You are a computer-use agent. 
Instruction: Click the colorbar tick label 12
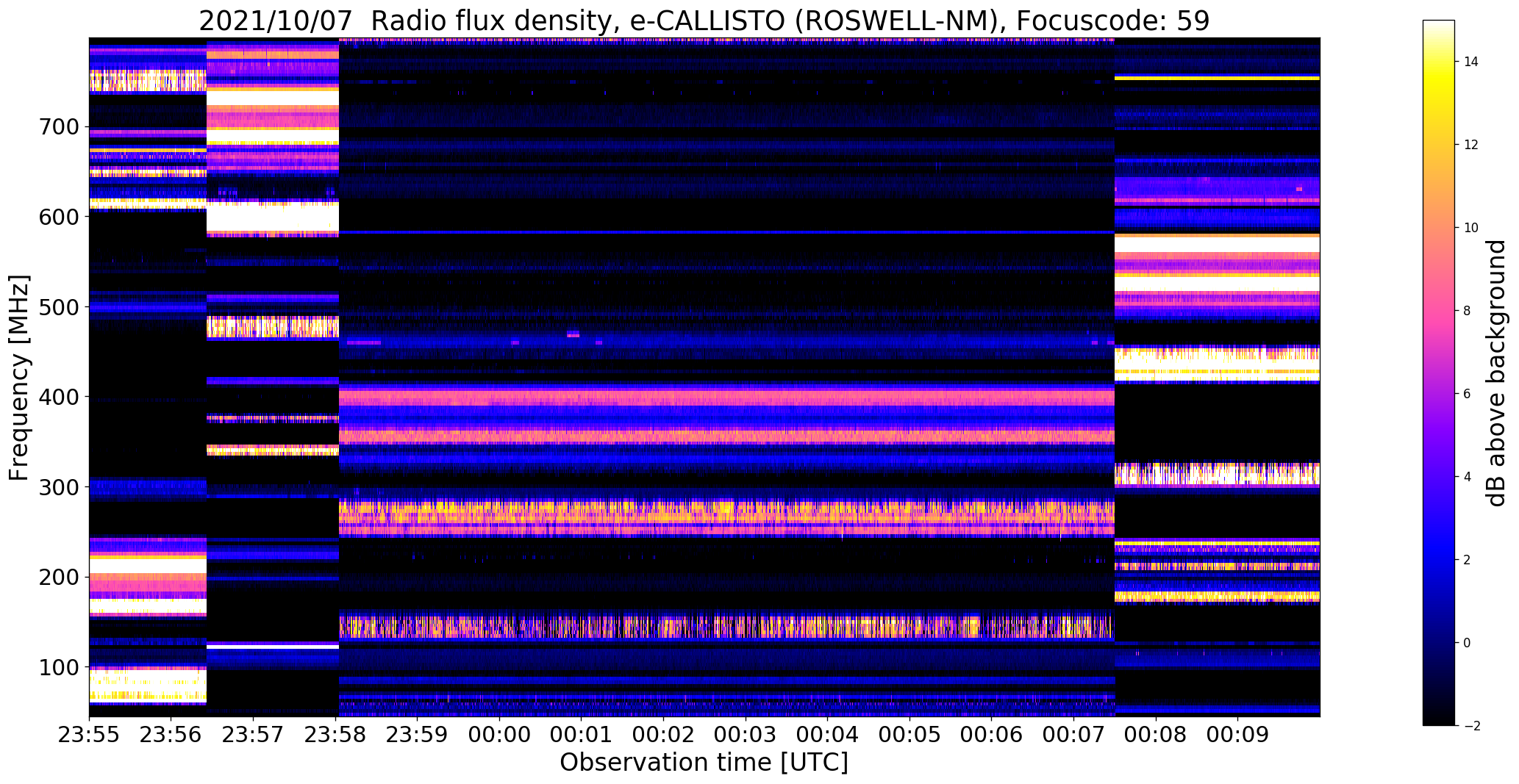click(x=1470, y=145)
